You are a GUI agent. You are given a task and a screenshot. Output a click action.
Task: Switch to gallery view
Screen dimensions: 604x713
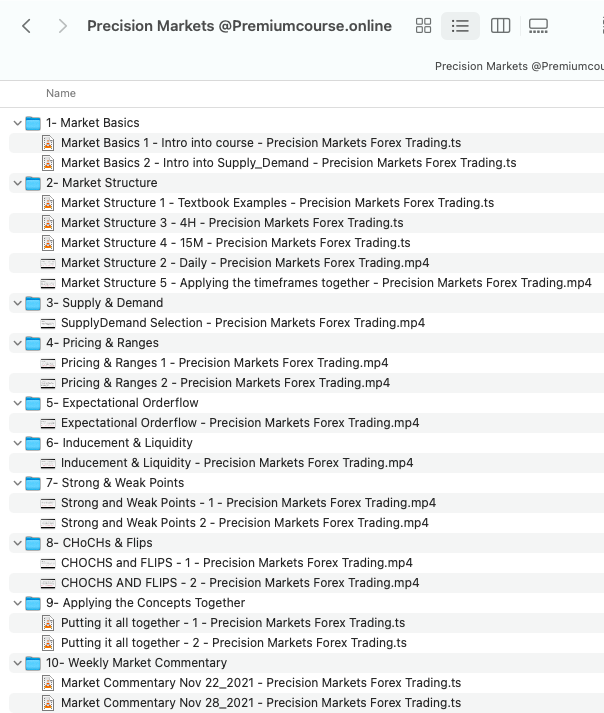pos(539,26)
